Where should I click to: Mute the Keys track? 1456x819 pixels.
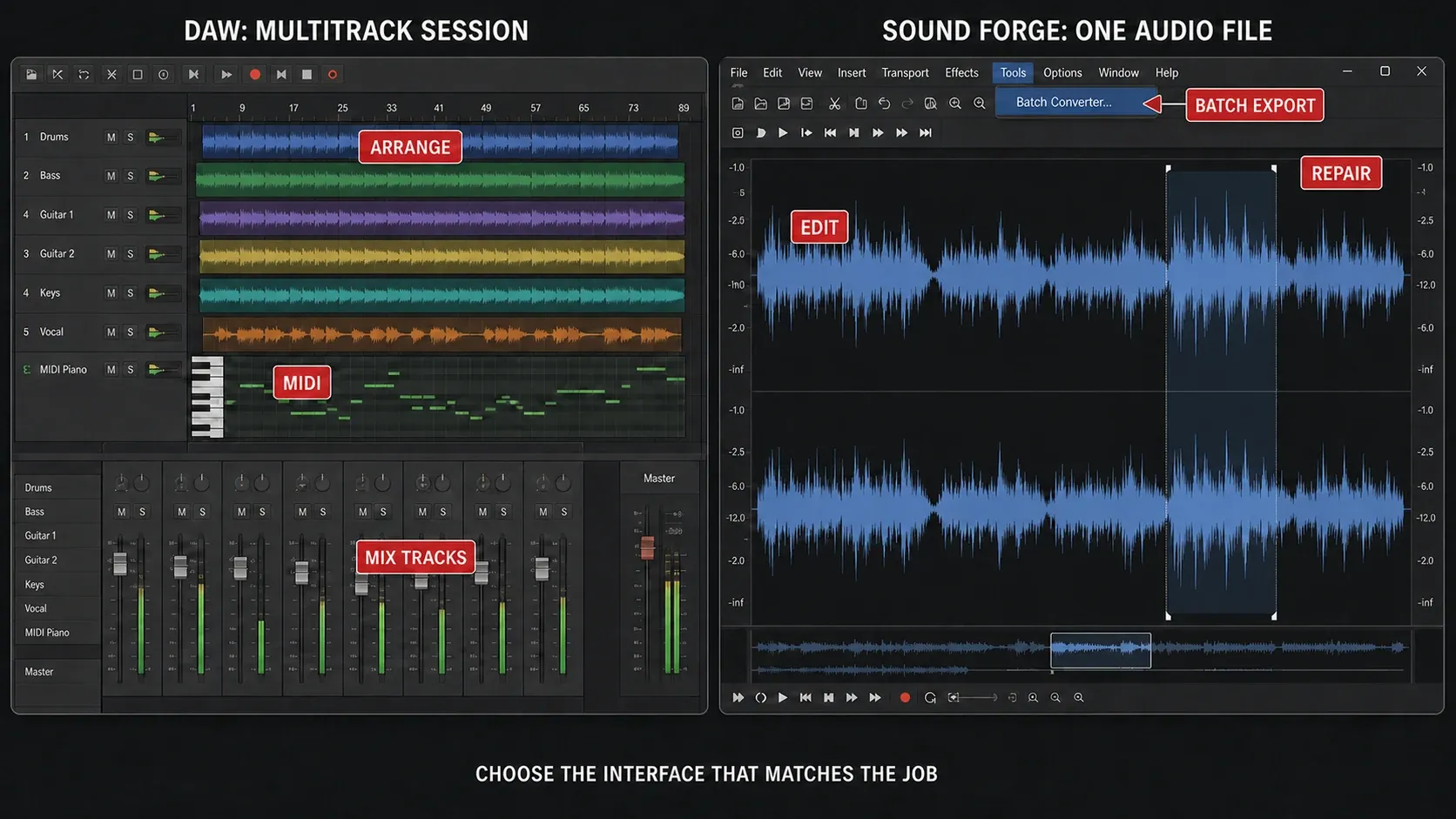click(x=111, y=293)
